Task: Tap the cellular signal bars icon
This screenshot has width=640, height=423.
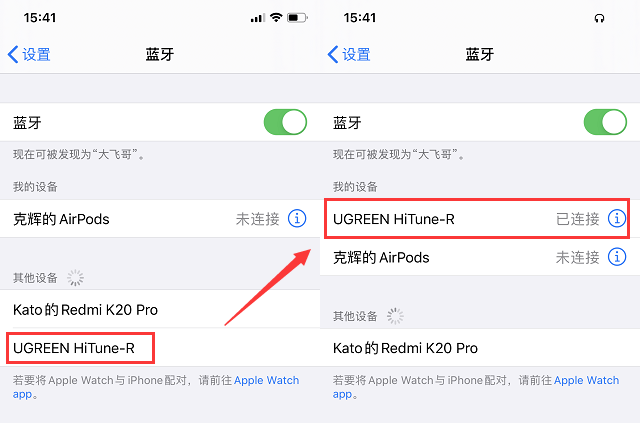Action: (258, 18)
